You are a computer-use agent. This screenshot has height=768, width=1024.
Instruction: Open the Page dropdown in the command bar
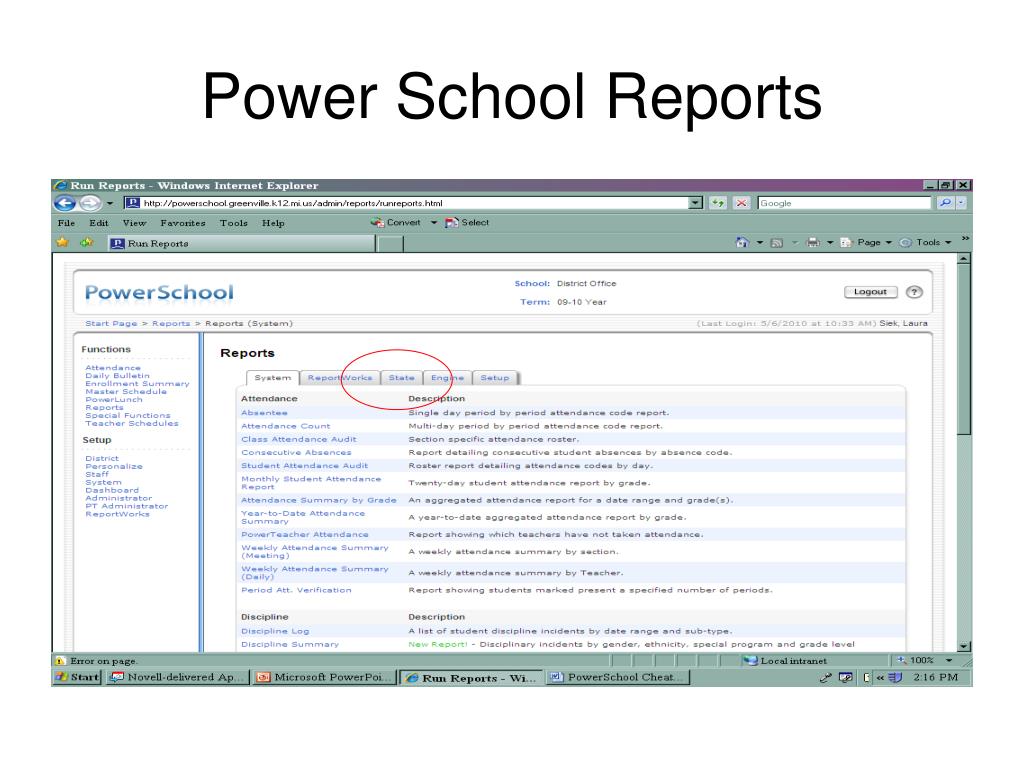866,242
